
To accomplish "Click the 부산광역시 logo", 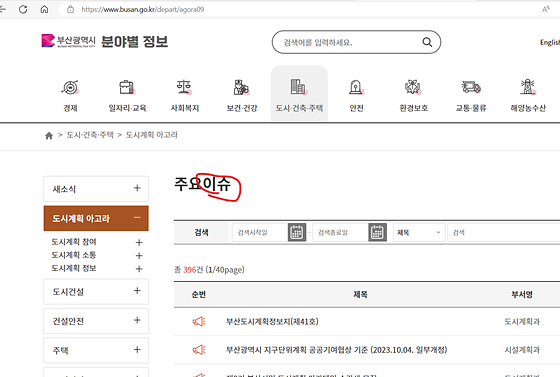I will click(68, 41).
